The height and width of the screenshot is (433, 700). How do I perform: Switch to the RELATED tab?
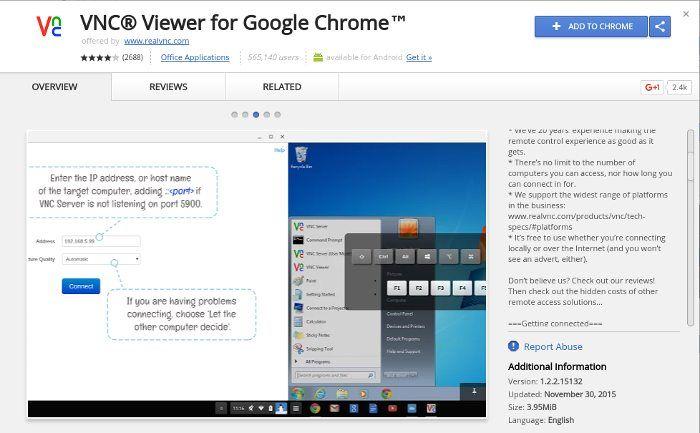tap(281, 88)
